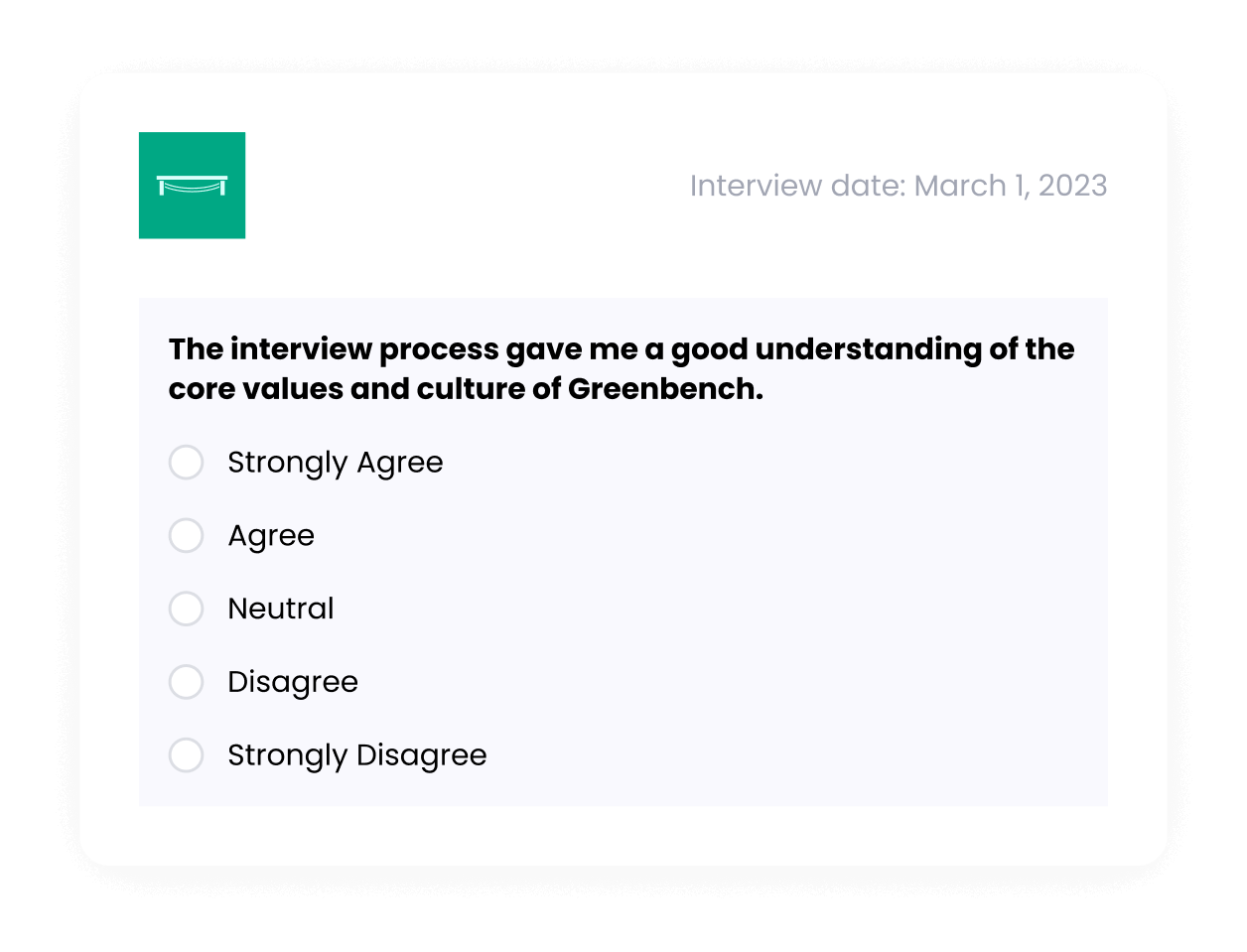Click the "Strongly Disagree" option label
Viewport: 1247px width, 952px height.
pyautogui.click(x=357, y=756)
